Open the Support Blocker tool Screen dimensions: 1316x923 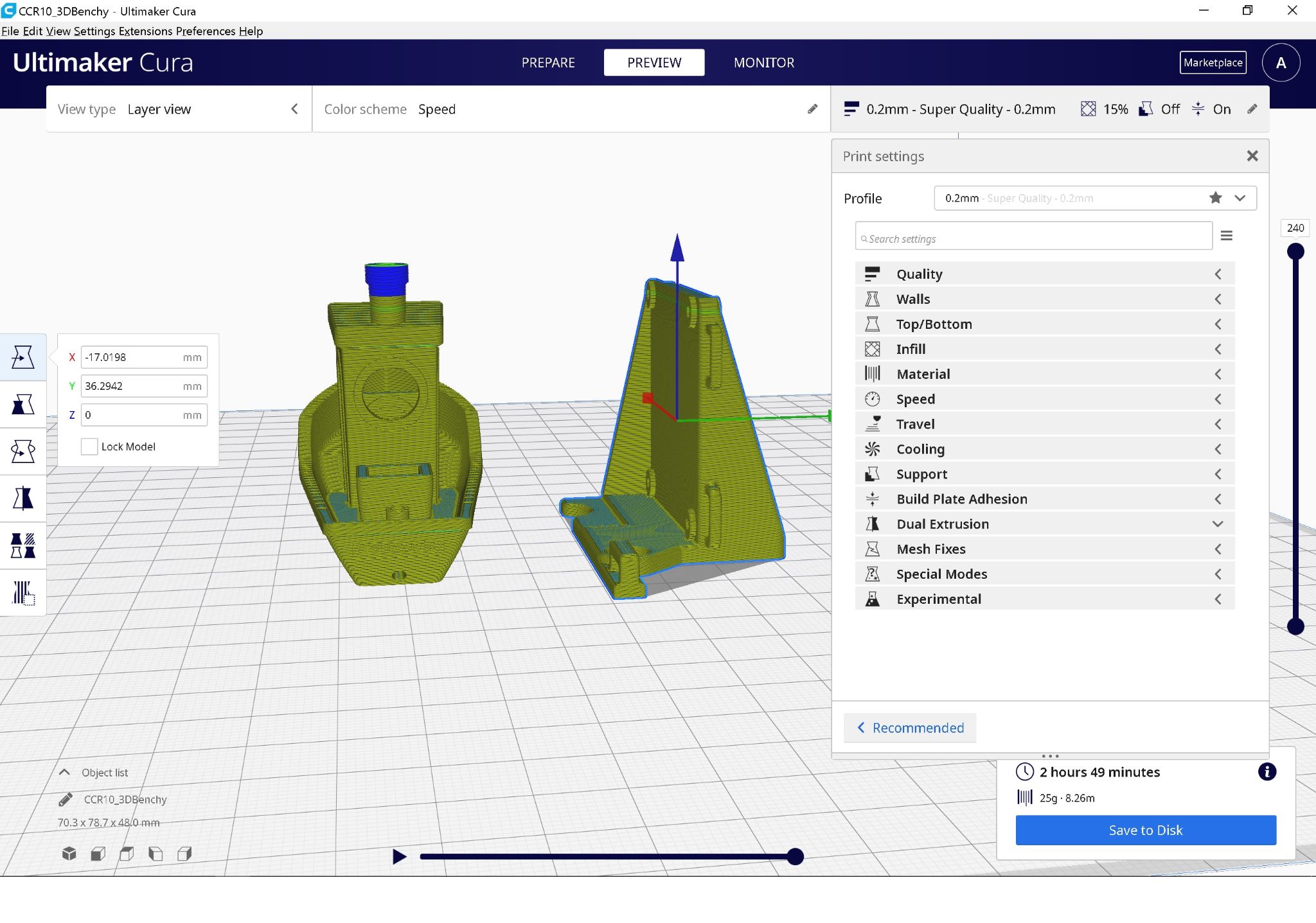(x=23, y=593)
